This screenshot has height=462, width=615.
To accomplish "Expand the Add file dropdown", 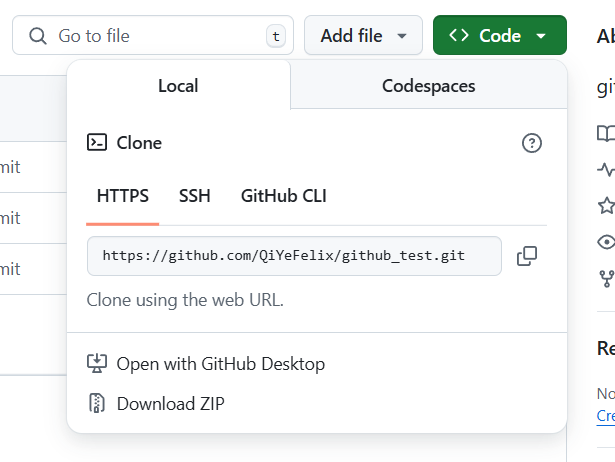I will point(363,35).
